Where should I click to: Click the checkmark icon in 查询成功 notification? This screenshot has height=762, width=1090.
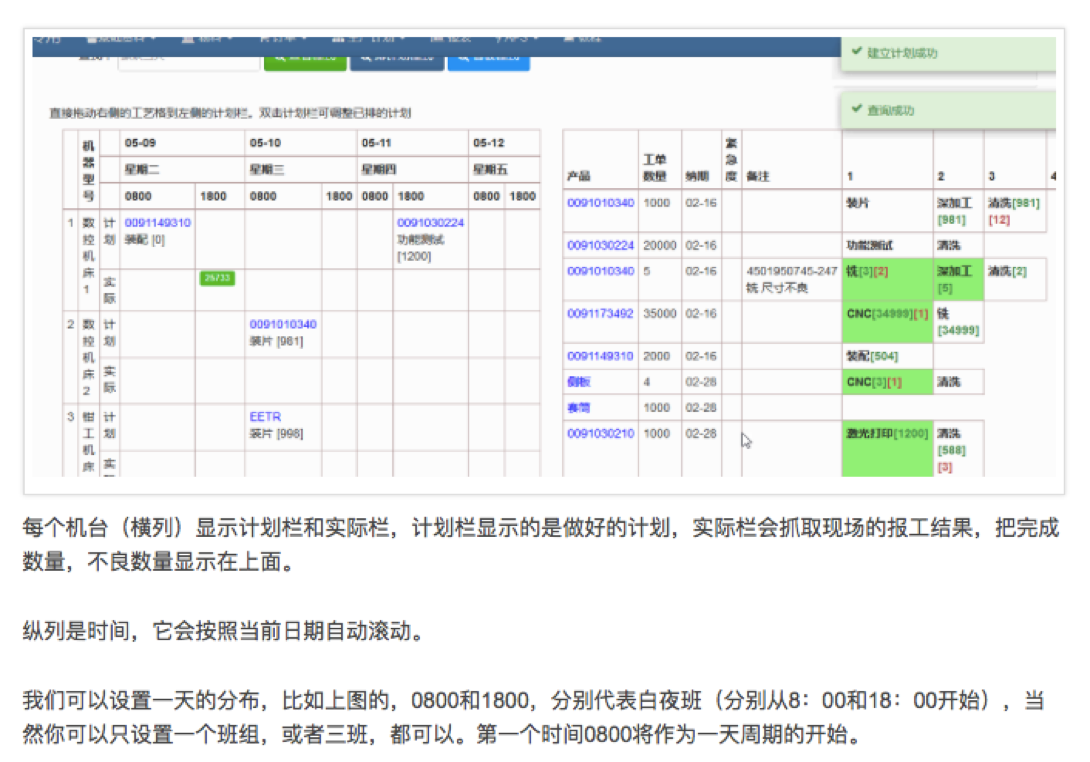[856, 110]
